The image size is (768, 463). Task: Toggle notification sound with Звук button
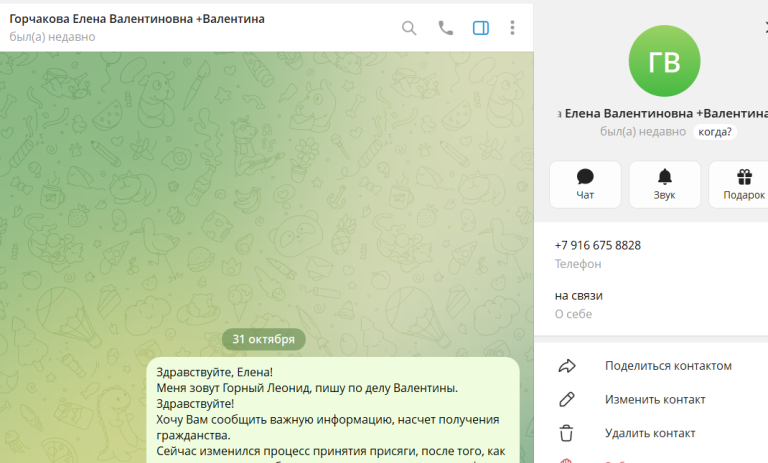pos(665,185)
